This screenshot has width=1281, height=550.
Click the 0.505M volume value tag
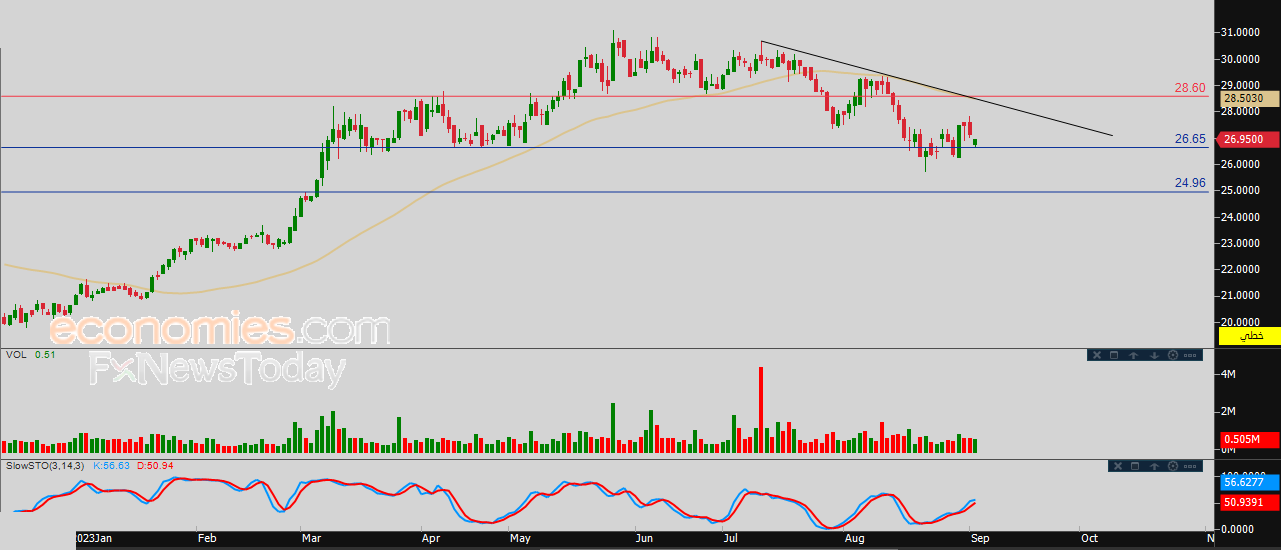(x=1249, y=439)
